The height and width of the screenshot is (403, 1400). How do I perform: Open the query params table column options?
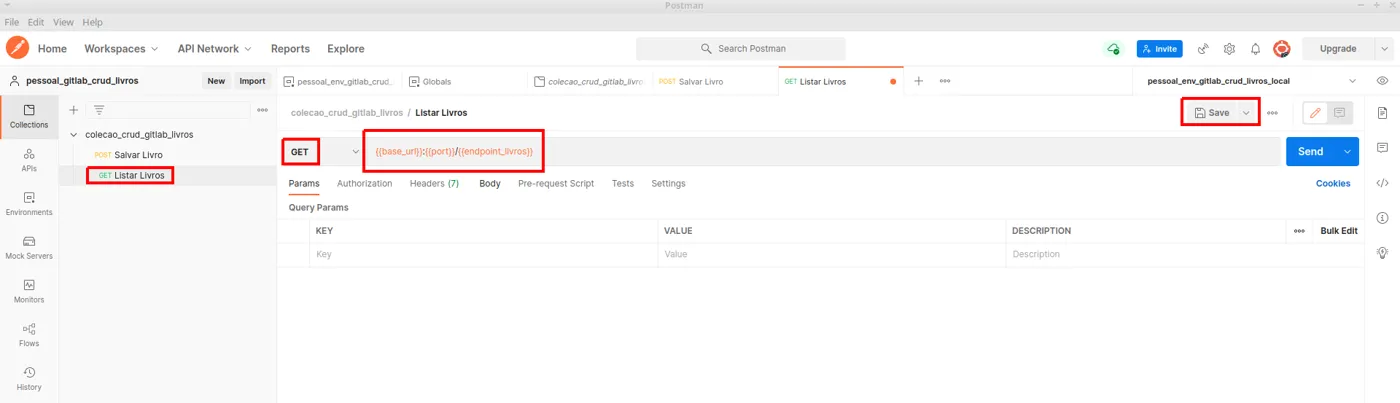(1299, 231)
